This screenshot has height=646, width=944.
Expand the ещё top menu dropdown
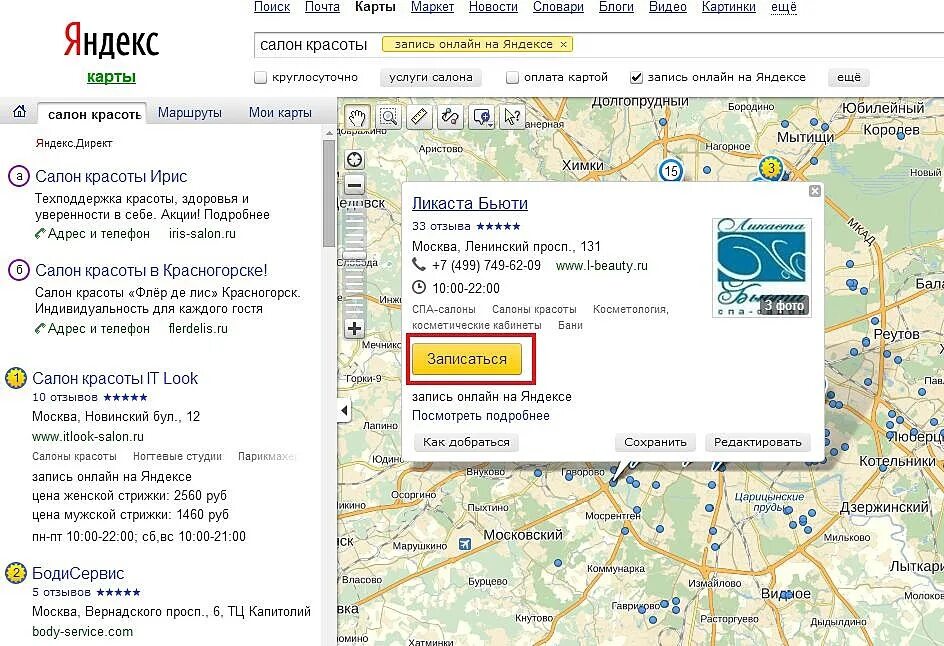pos(783,7)
